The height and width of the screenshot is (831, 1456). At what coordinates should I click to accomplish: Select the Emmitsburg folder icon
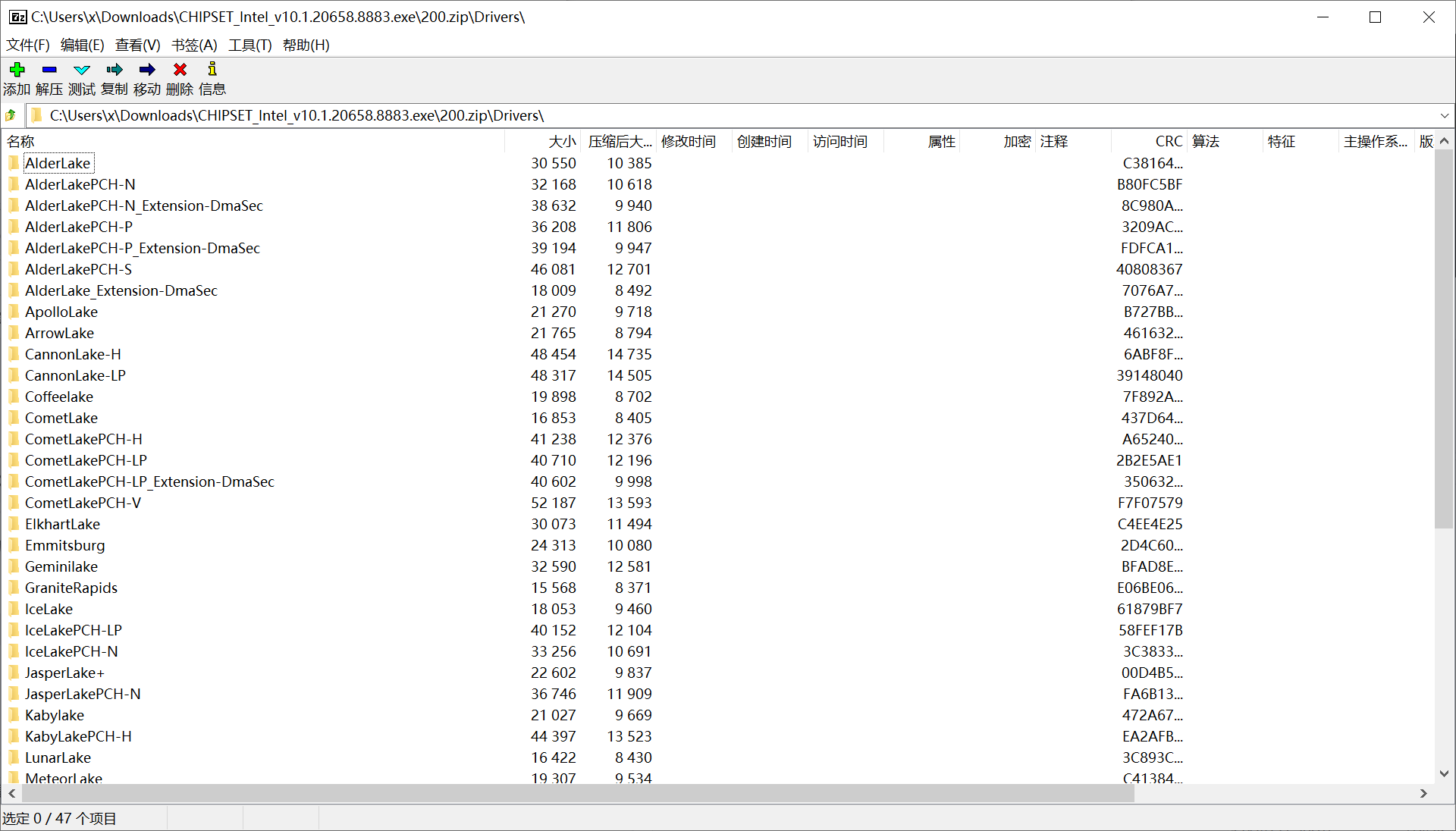coord(14,545)
